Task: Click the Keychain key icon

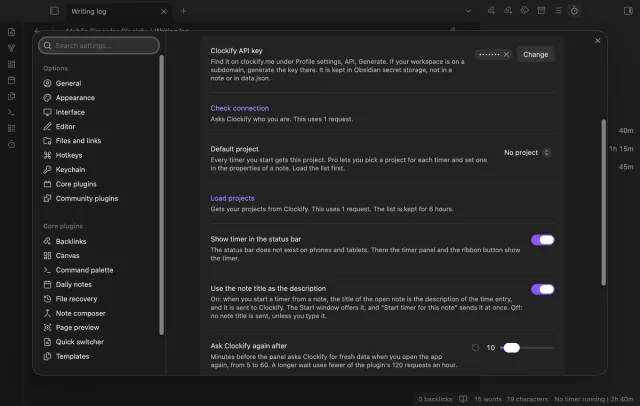Action: tap(47, 170)
